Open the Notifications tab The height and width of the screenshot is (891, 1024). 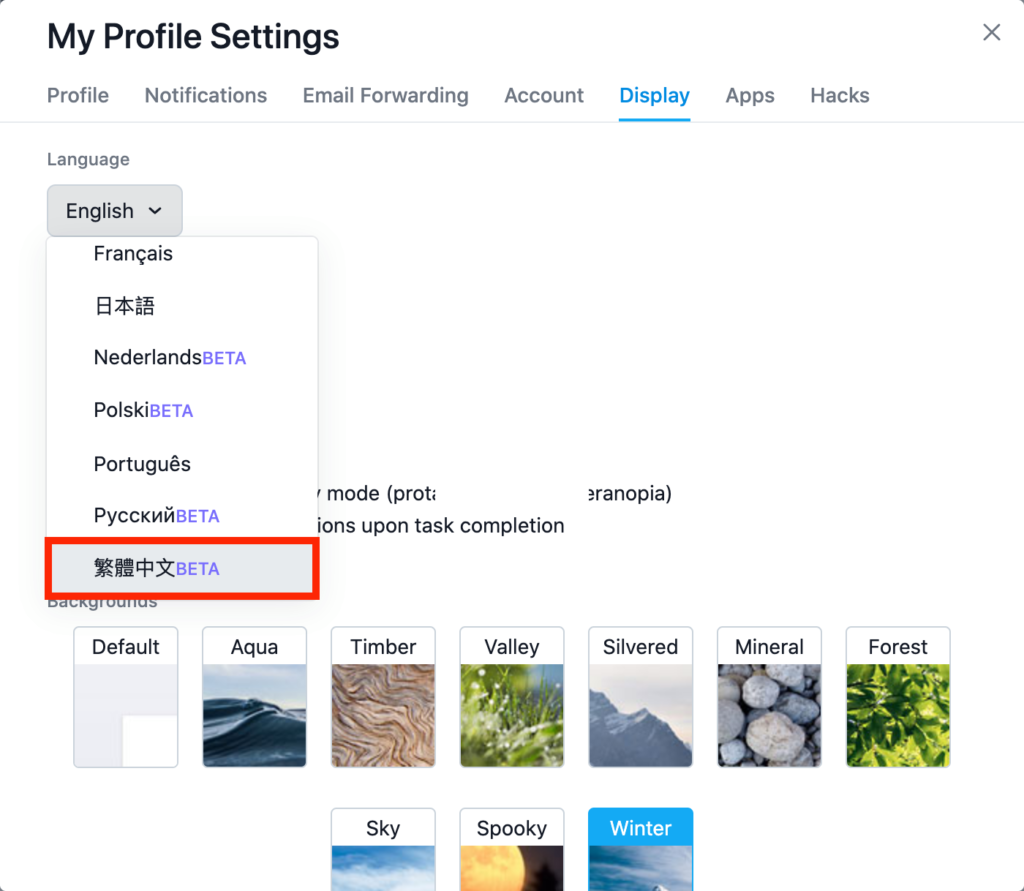click(206, 95)
